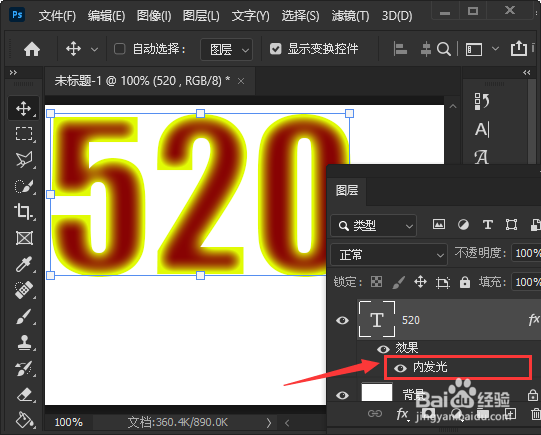Click the workspace layout icon
Image resolution: width=541 pixels, height=435 pixels.
474,49
